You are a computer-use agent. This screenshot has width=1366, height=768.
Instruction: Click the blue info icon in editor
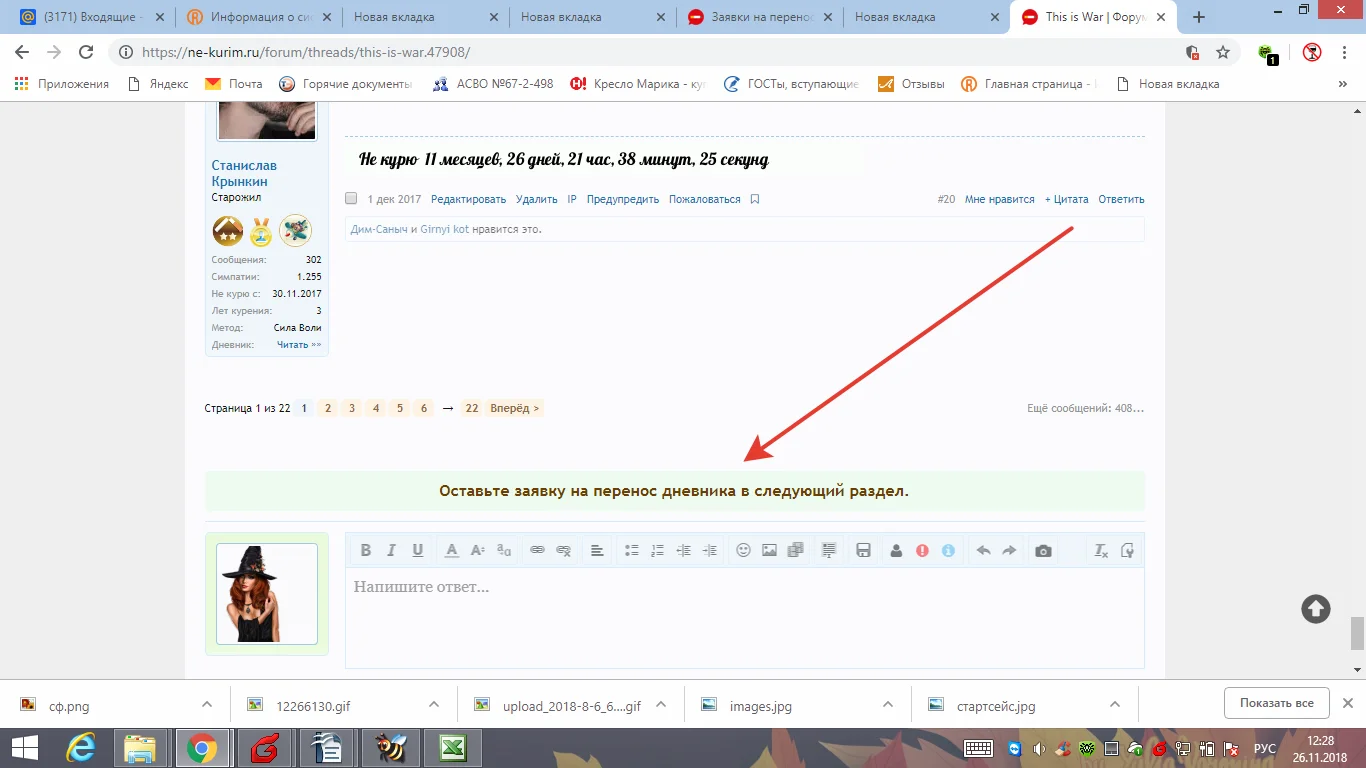point(948,550)
